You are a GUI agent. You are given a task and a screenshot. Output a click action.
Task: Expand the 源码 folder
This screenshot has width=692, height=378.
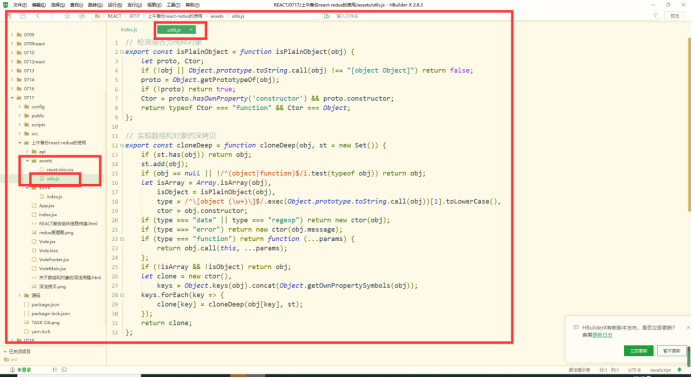(19, 296)
